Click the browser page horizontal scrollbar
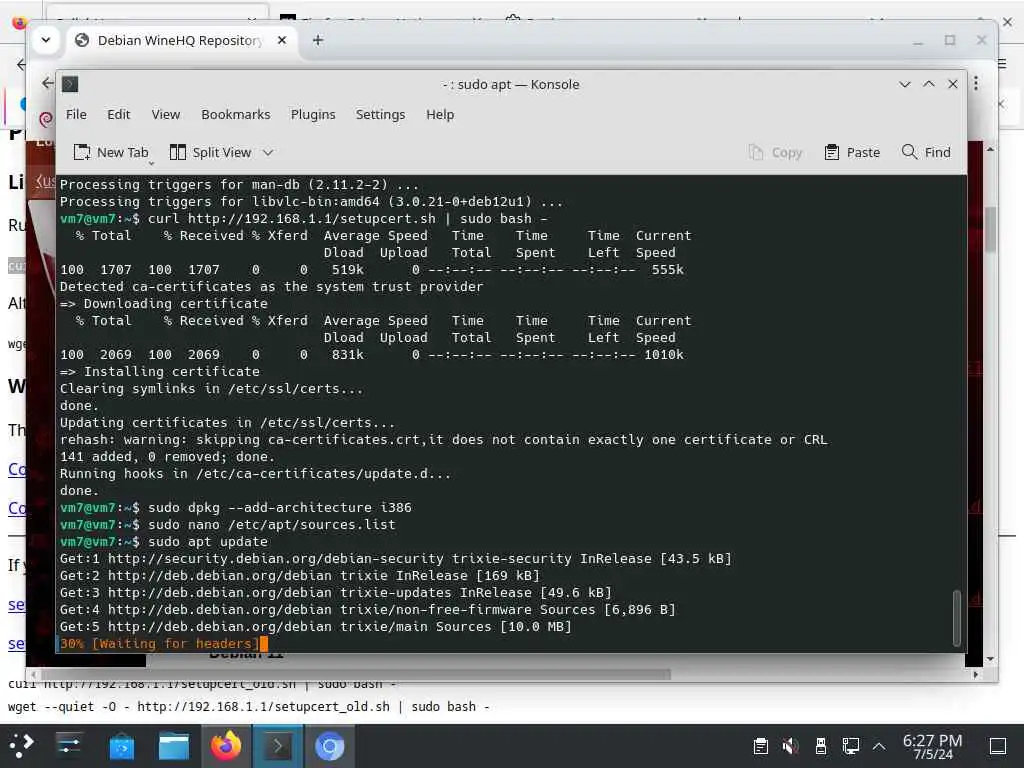 [356, 674]
